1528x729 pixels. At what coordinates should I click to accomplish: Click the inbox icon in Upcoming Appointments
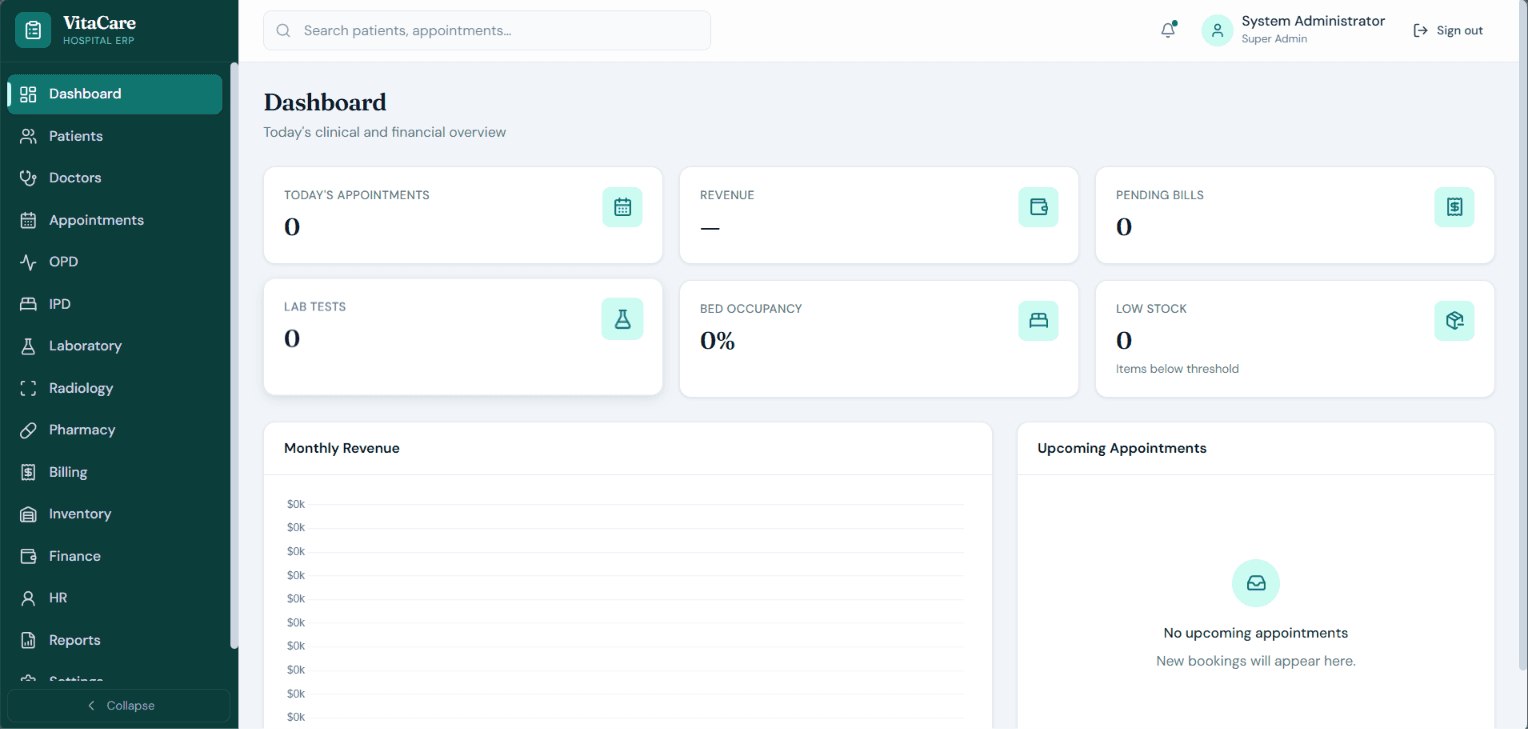tap(1256, 583)
